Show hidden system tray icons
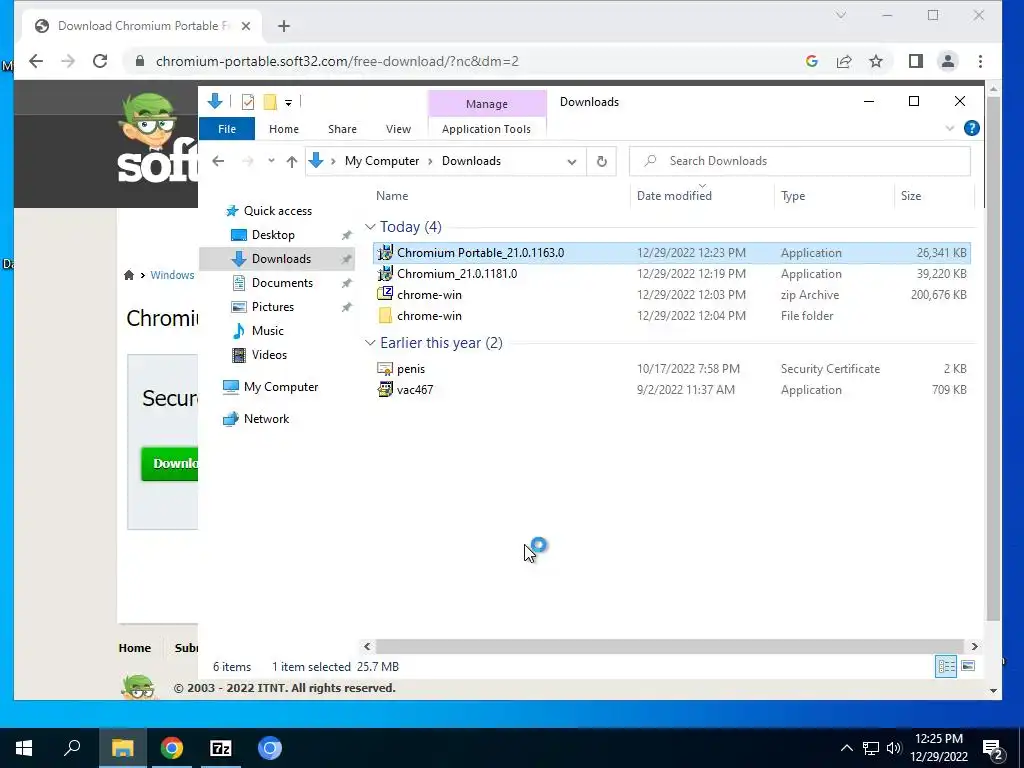Image resolution: width=1024 pixels, height=768 pixels. (846, 748)
